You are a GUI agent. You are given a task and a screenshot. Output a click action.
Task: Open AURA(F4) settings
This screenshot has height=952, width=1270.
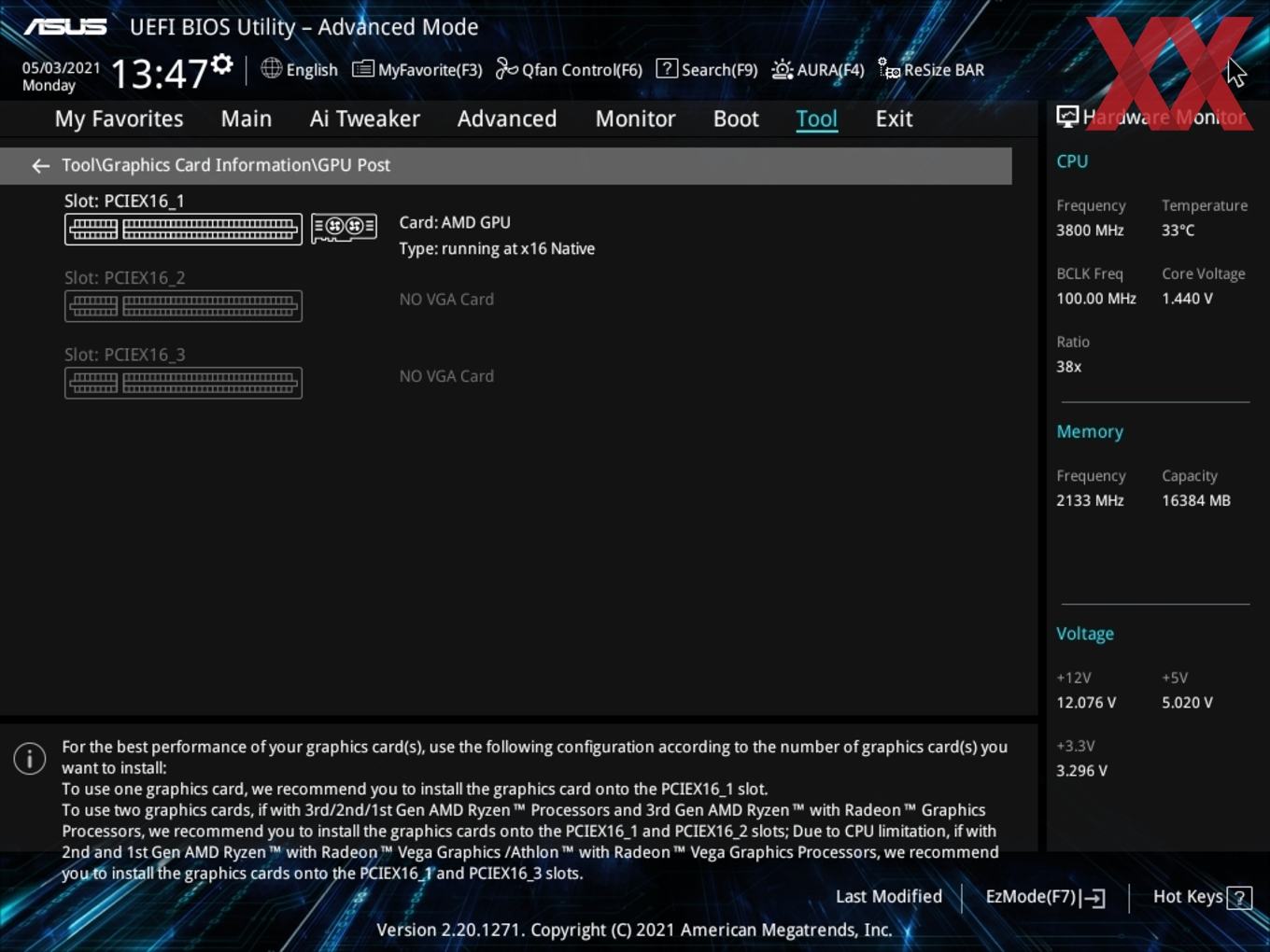click(818, 69)
